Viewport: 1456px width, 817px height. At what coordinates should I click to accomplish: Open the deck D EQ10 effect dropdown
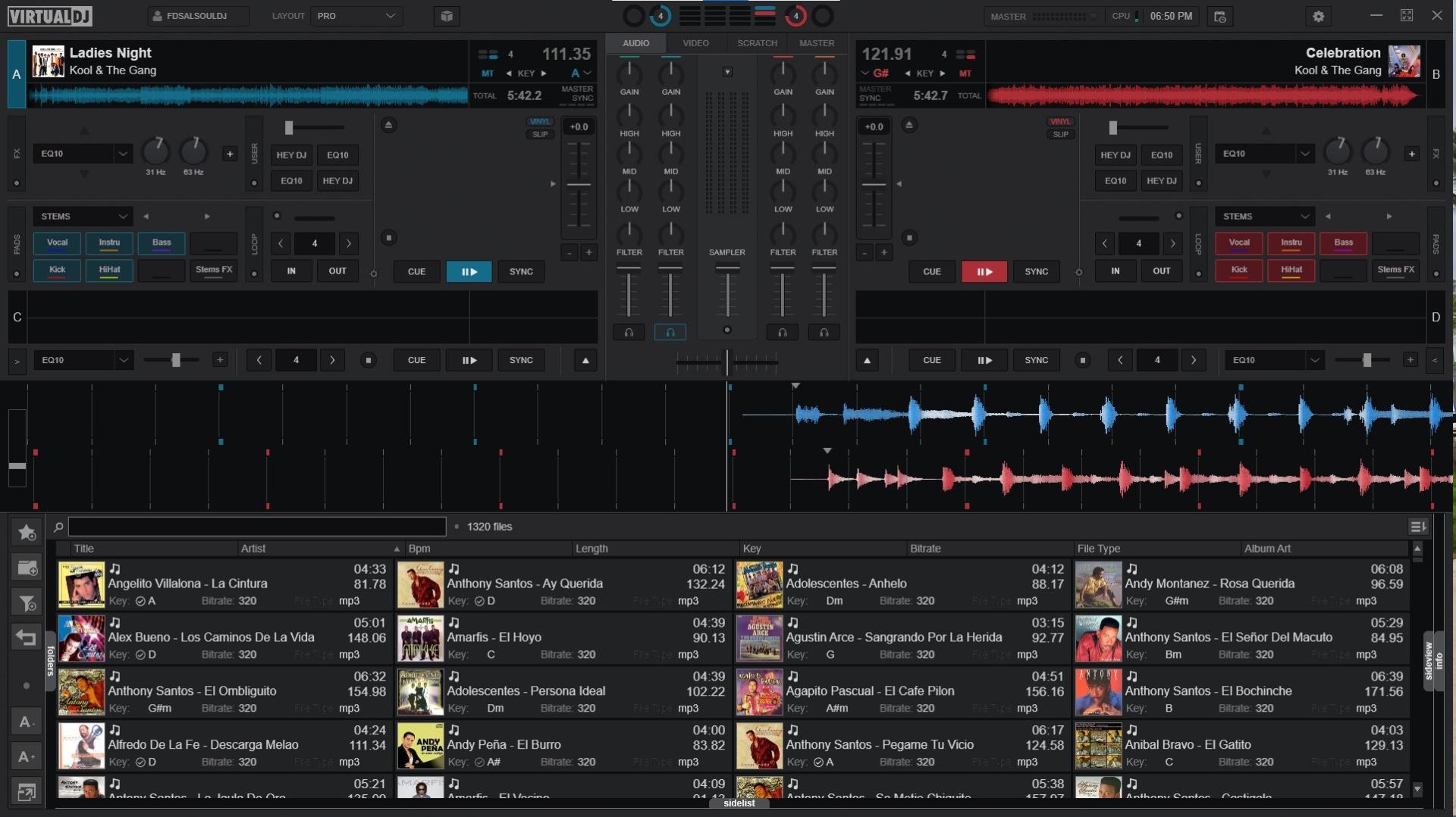click(1274, 360)
